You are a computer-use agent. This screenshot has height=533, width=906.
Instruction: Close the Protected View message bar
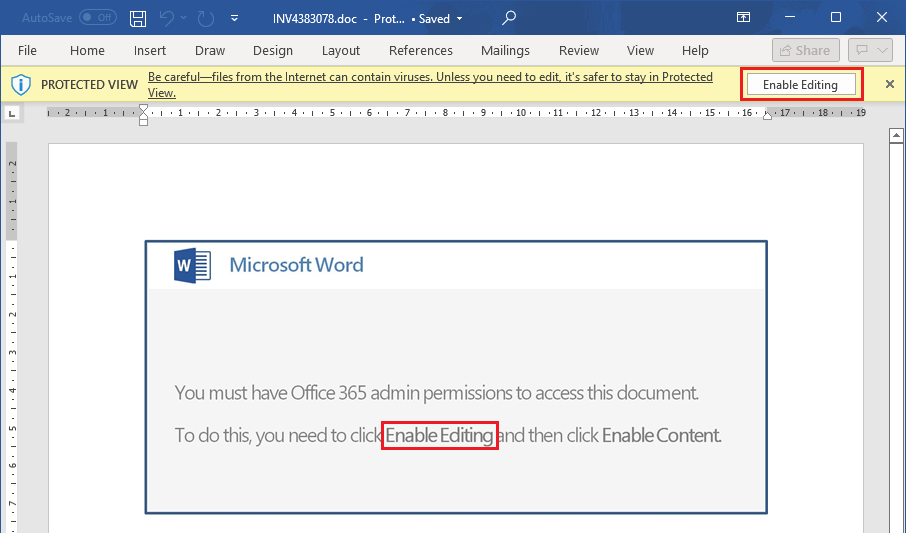point(890,84)
